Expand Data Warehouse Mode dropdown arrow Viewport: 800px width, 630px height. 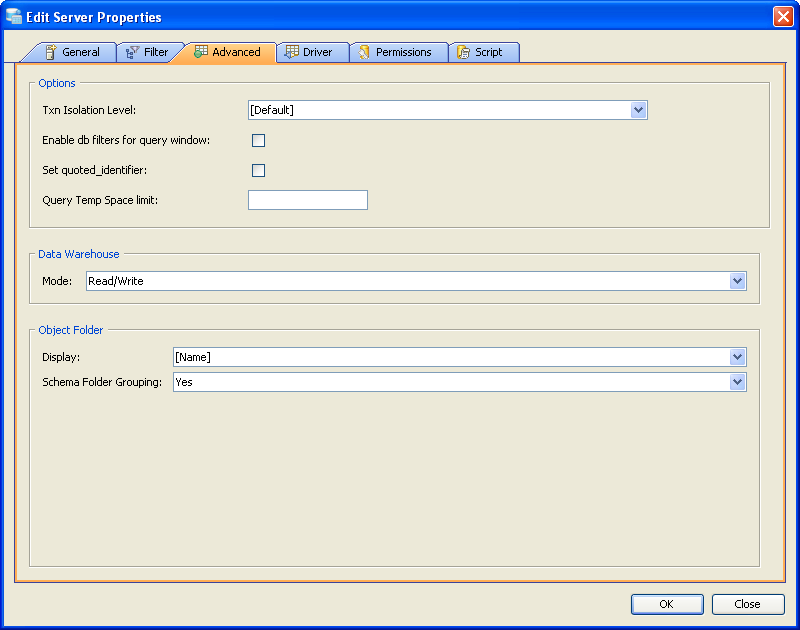[x=737, y=281]
